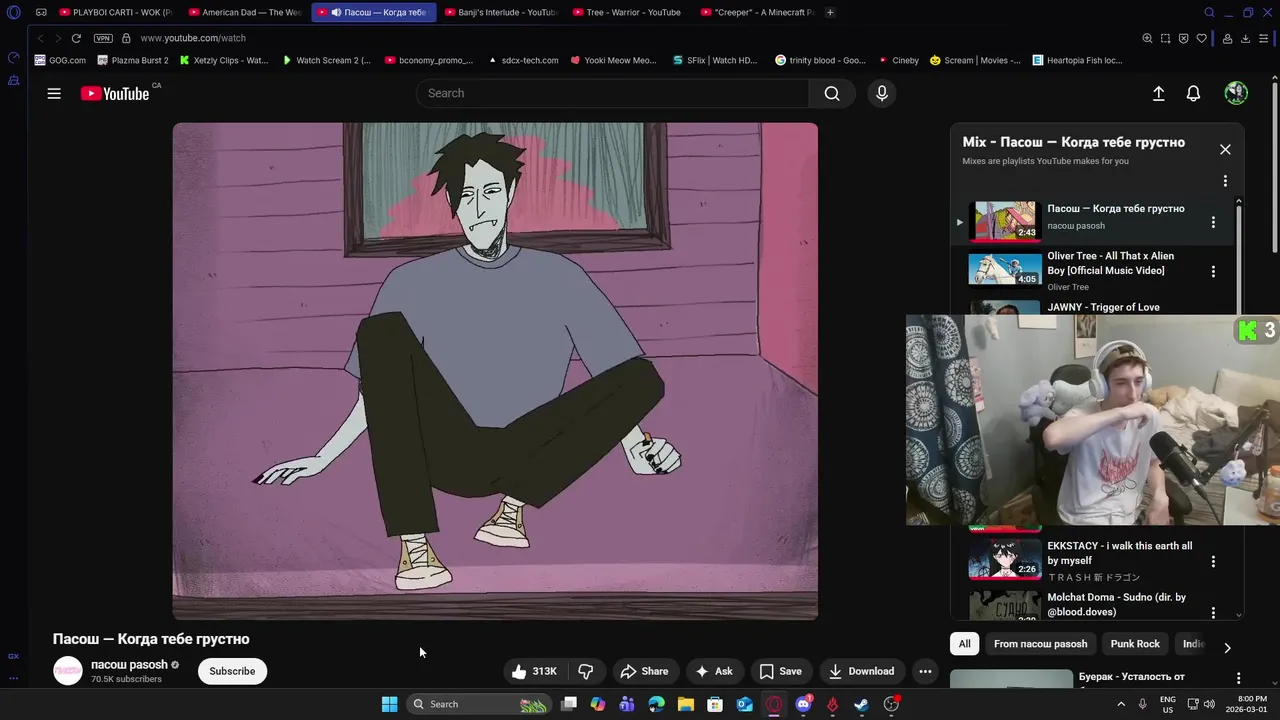Show hidden tray icons chevron

(x=1121, y=704)
